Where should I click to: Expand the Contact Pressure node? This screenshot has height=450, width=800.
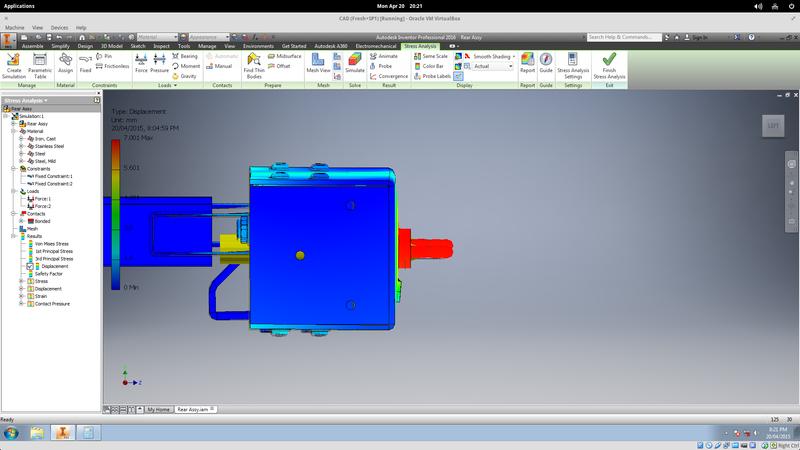click(x=22, y=304)
